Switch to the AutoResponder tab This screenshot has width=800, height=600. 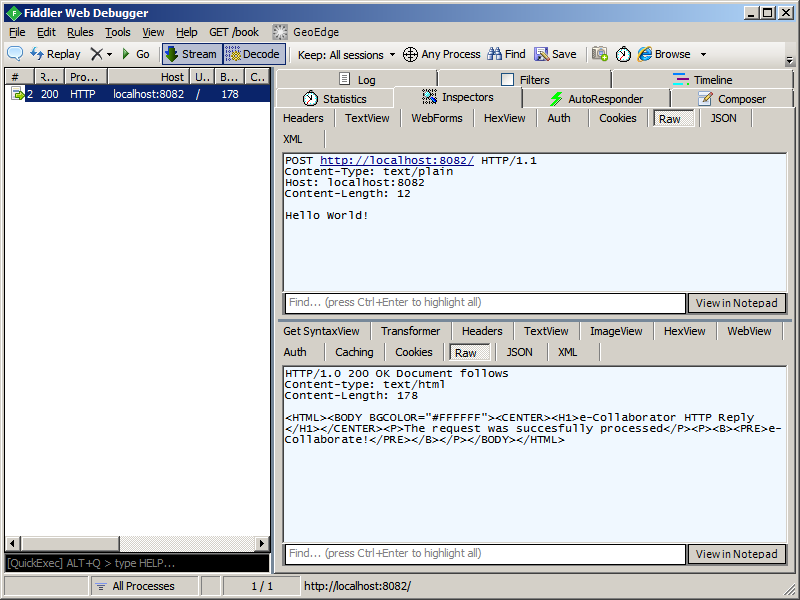[596, 99]
